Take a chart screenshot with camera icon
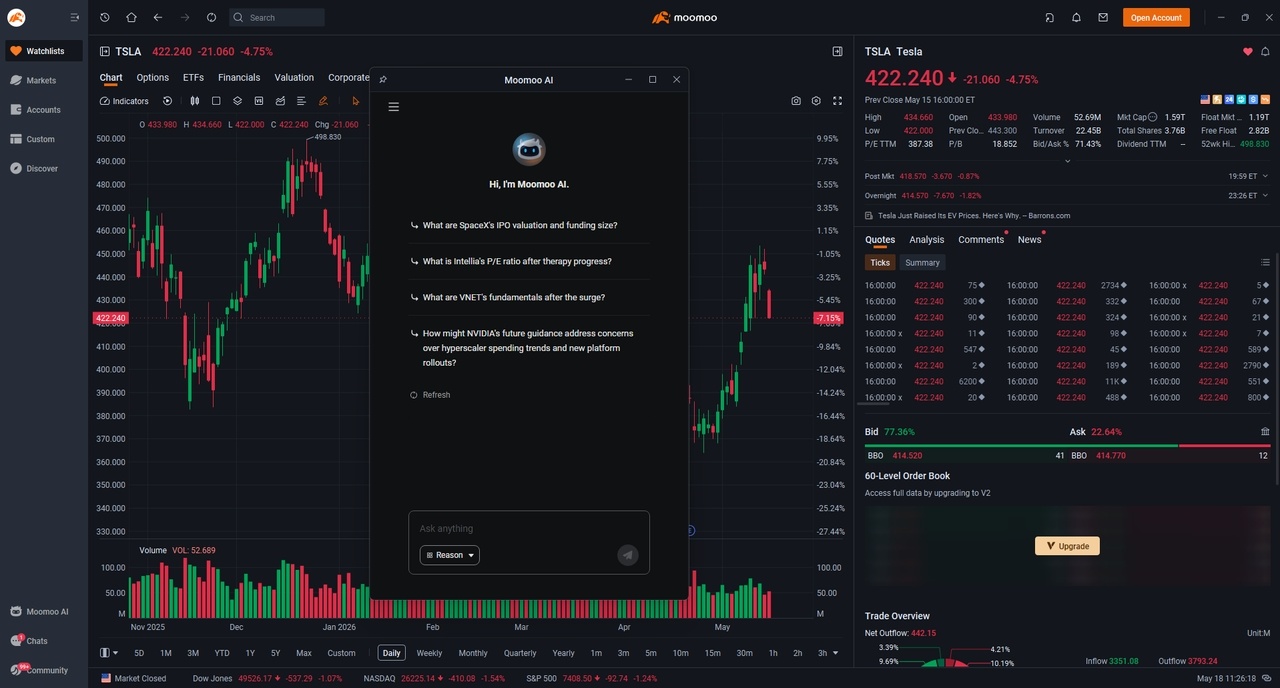The image size is (1280, 688). point(796,101)
